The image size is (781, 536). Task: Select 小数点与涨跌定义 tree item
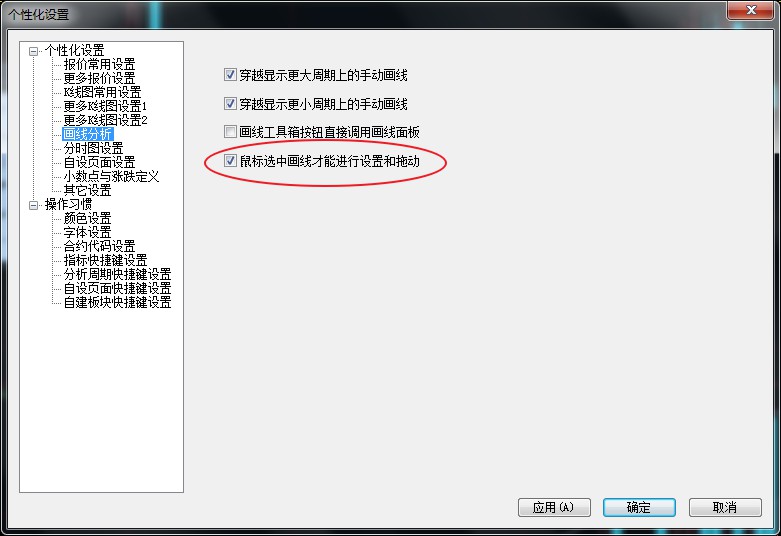click(x=111, y=176)
